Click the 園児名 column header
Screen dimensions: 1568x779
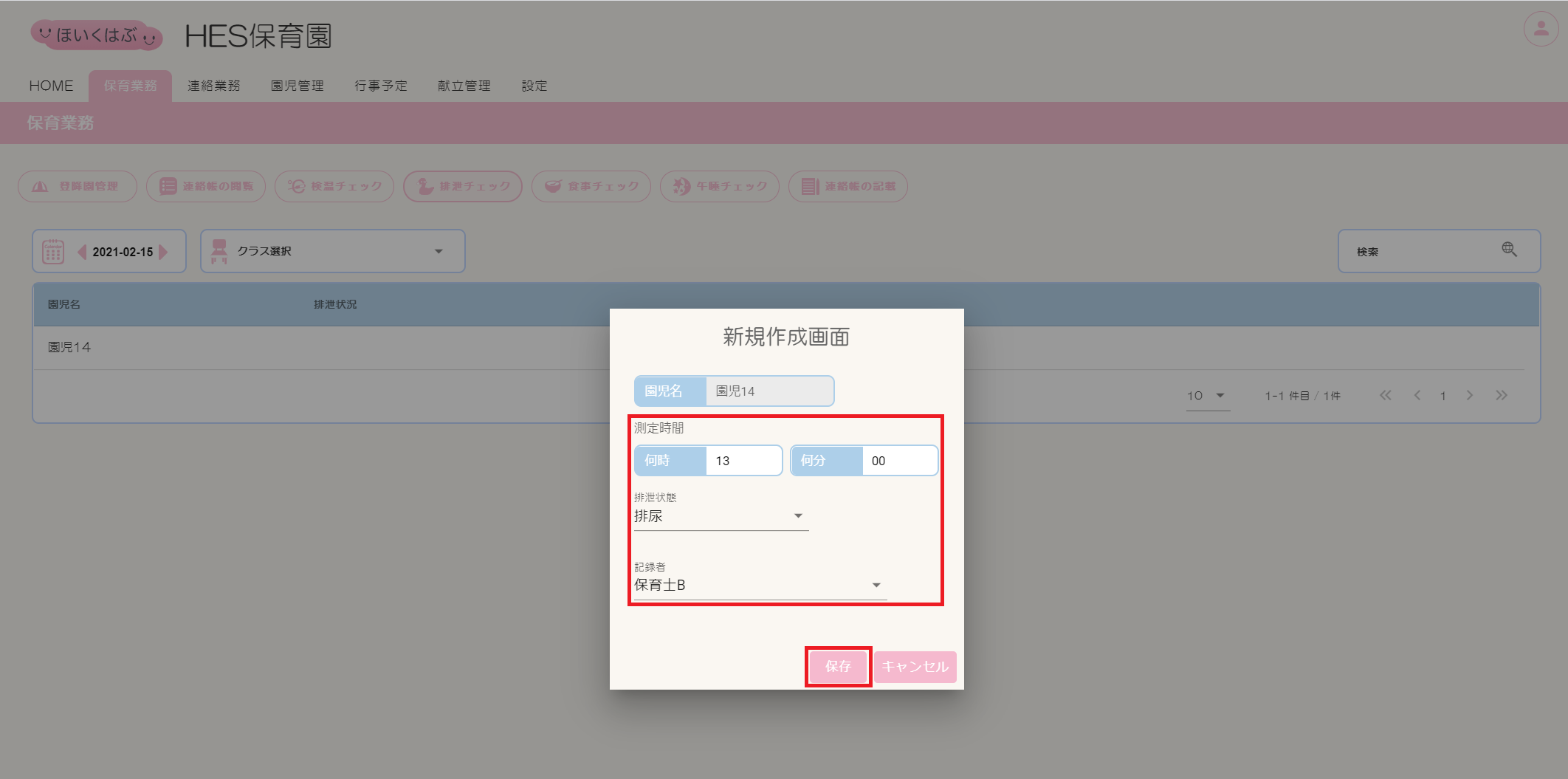point(64,304)
